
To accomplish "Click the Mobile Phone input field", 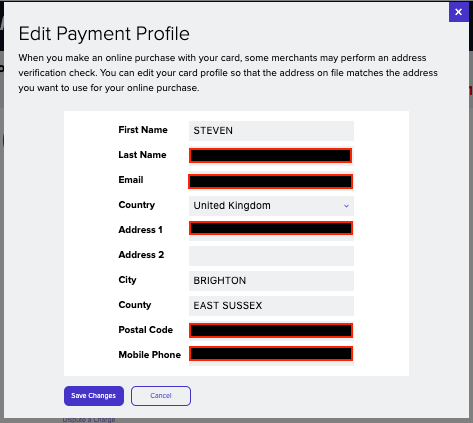I will pos(271,356).
